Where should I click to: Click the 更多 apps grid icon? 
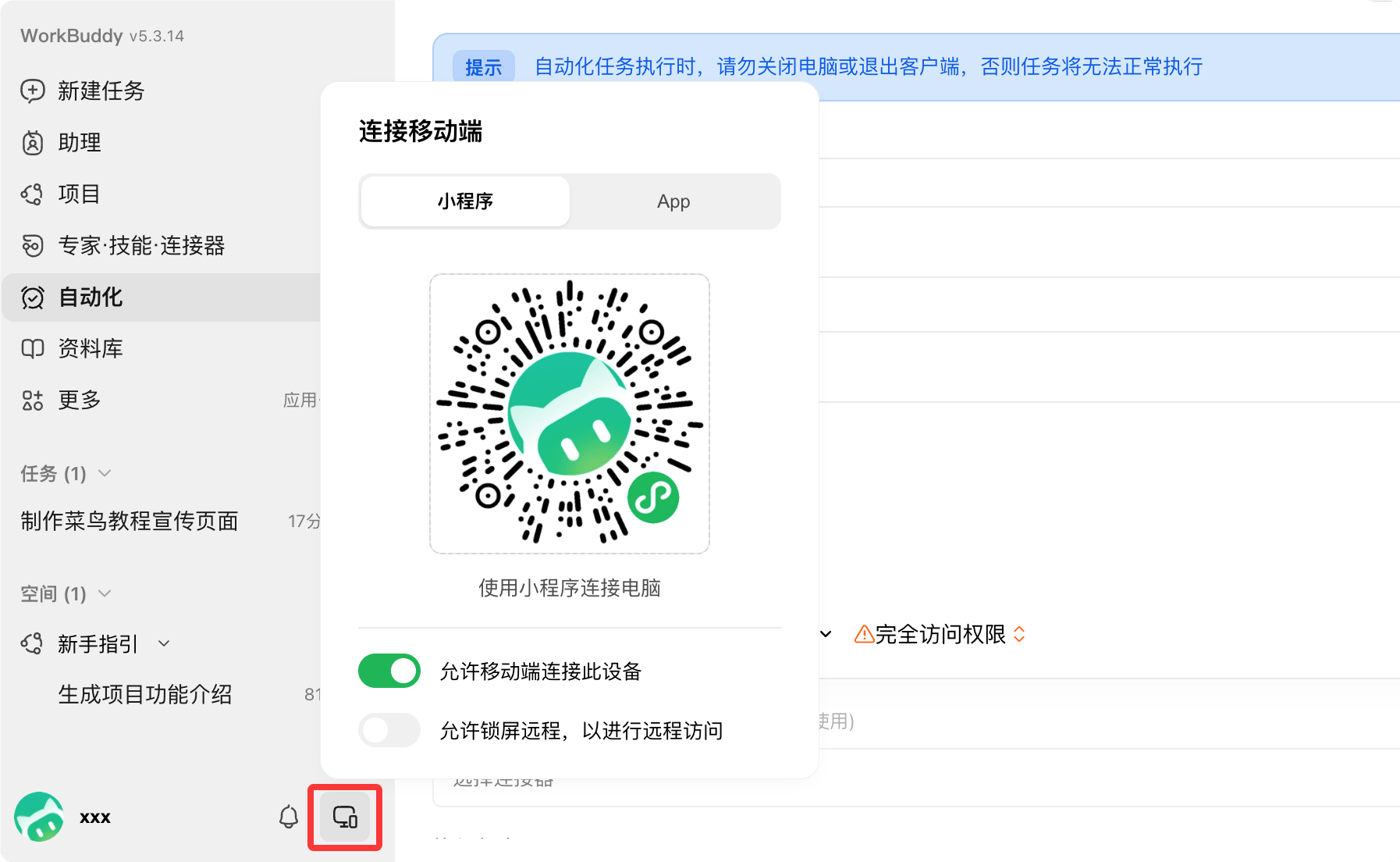[x=33, y=401]
